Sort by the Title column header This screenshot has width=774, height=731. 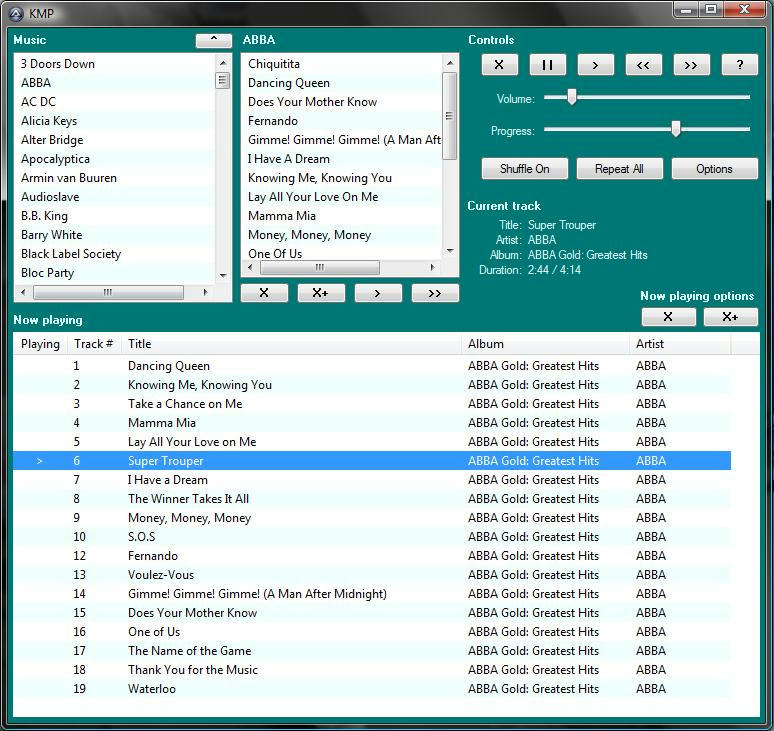click(x=291, y=344)
